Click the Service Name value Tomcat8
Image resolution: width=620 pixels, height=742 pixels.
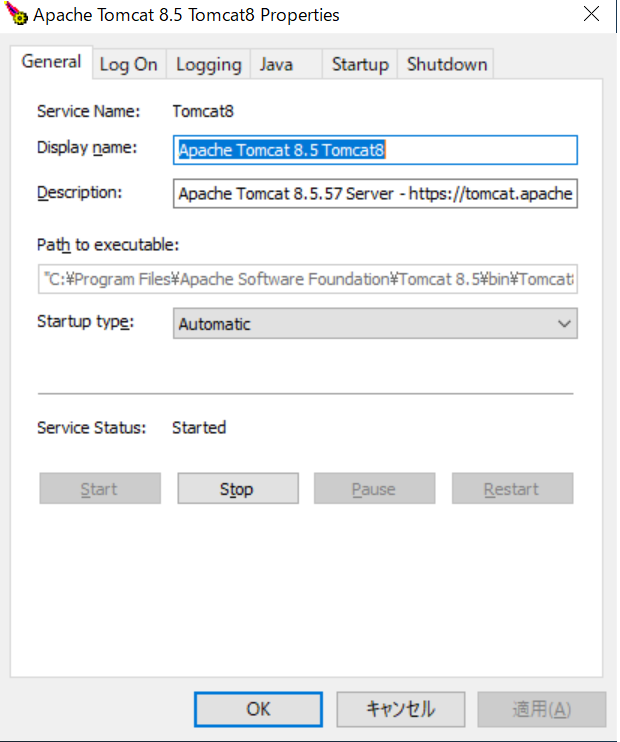tap(203, 112)
